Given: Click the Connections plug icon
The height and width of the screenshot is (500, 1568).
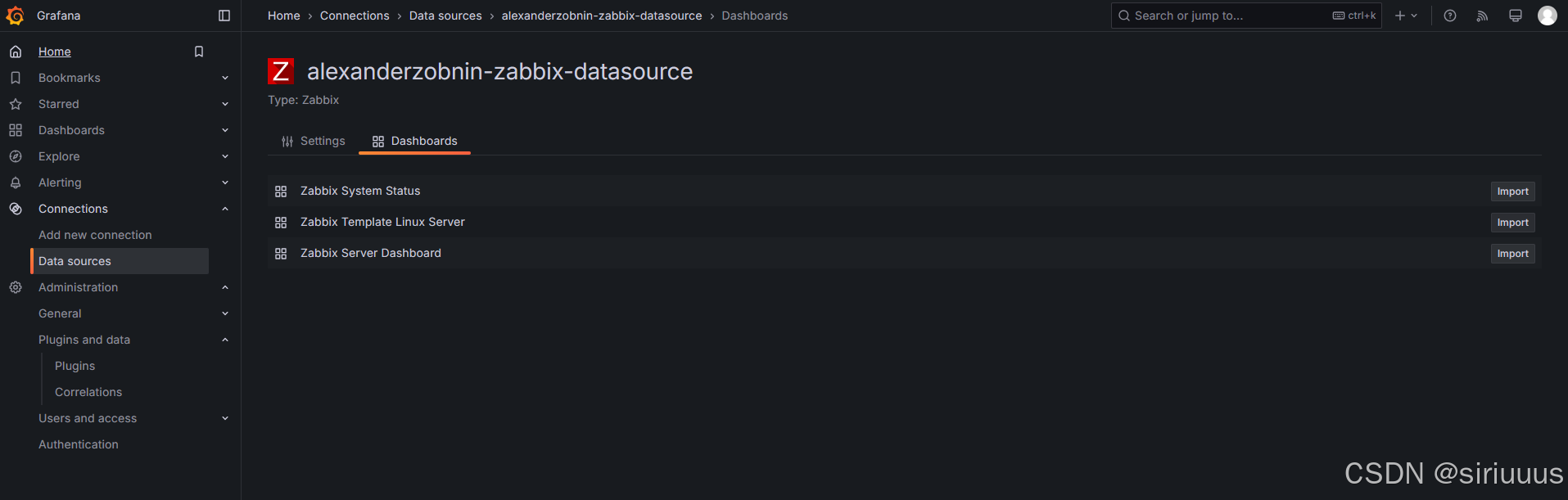Looking at the screenshot, I should point(16,209).
